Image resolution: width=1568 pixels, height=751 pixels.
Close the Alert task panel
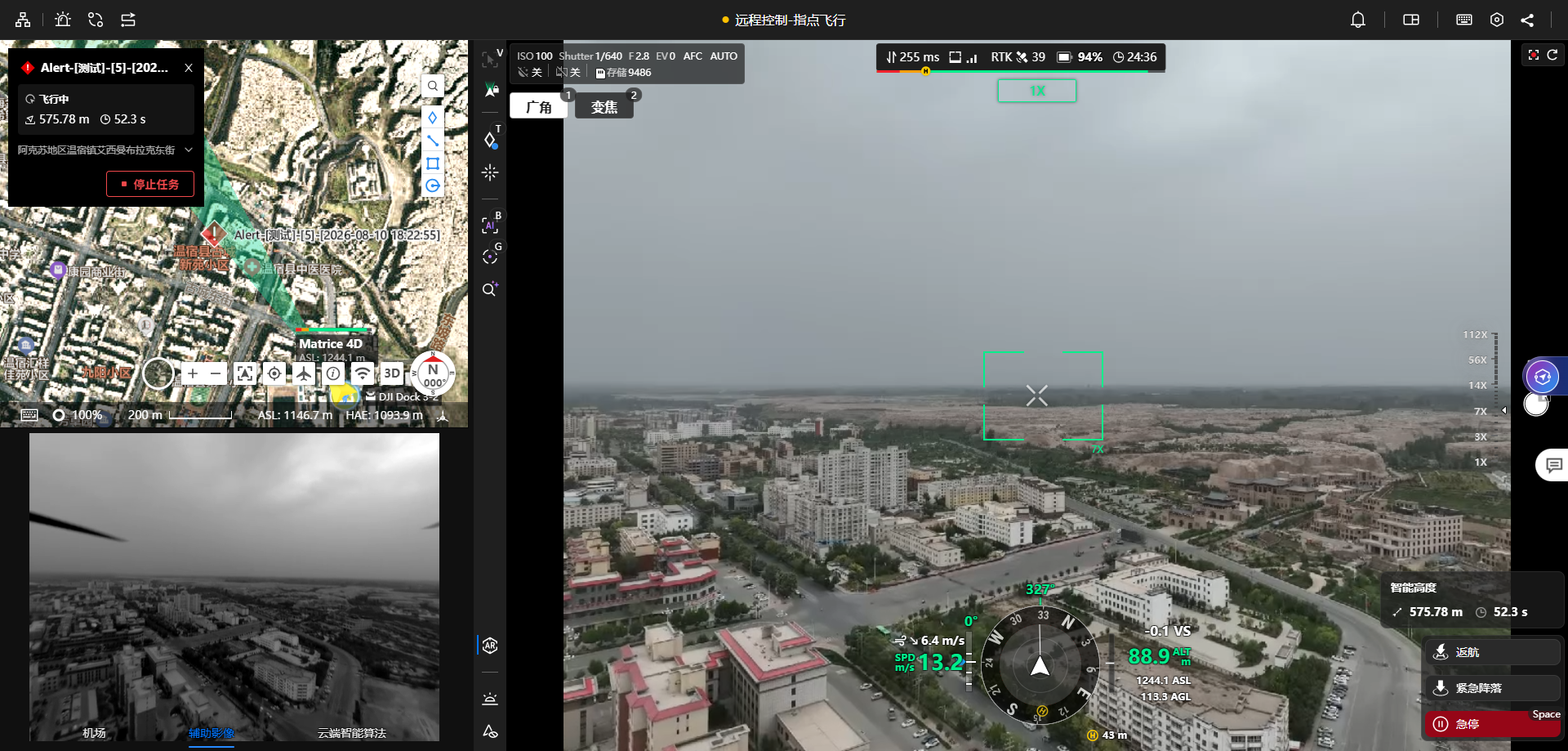pyautogui.click(x=189, y=68)
